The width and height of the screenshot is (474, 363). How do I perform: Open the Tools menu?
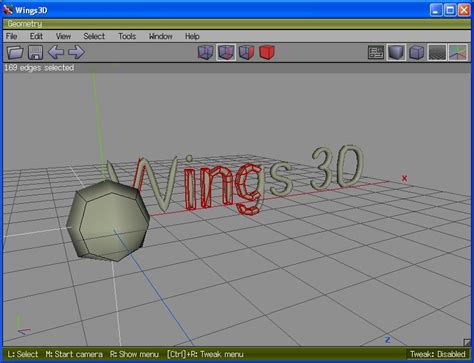tap(127, 36)
